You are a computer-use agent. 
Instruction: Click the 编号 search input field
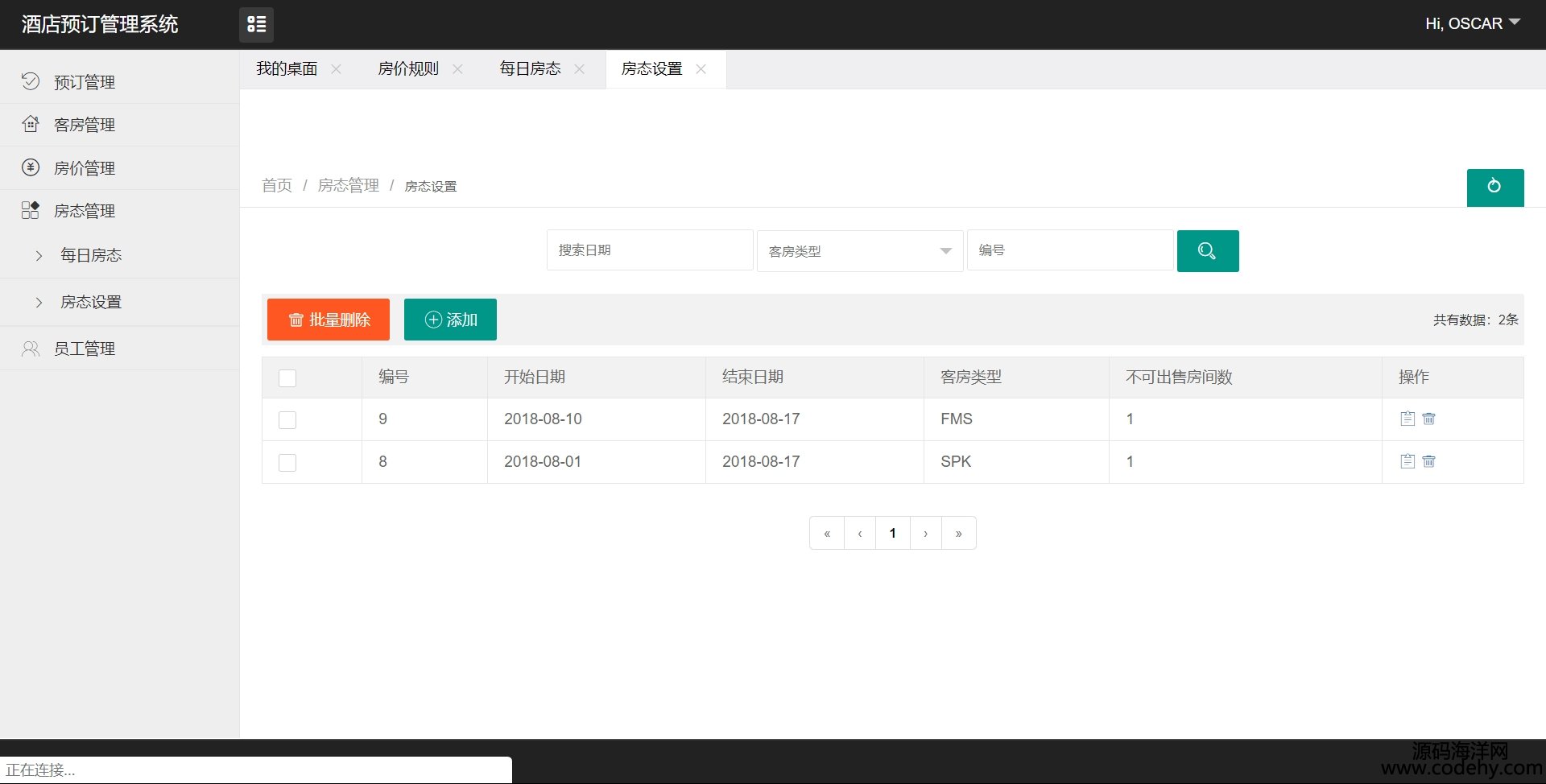pyautogui.click(x=1070, y=250)
